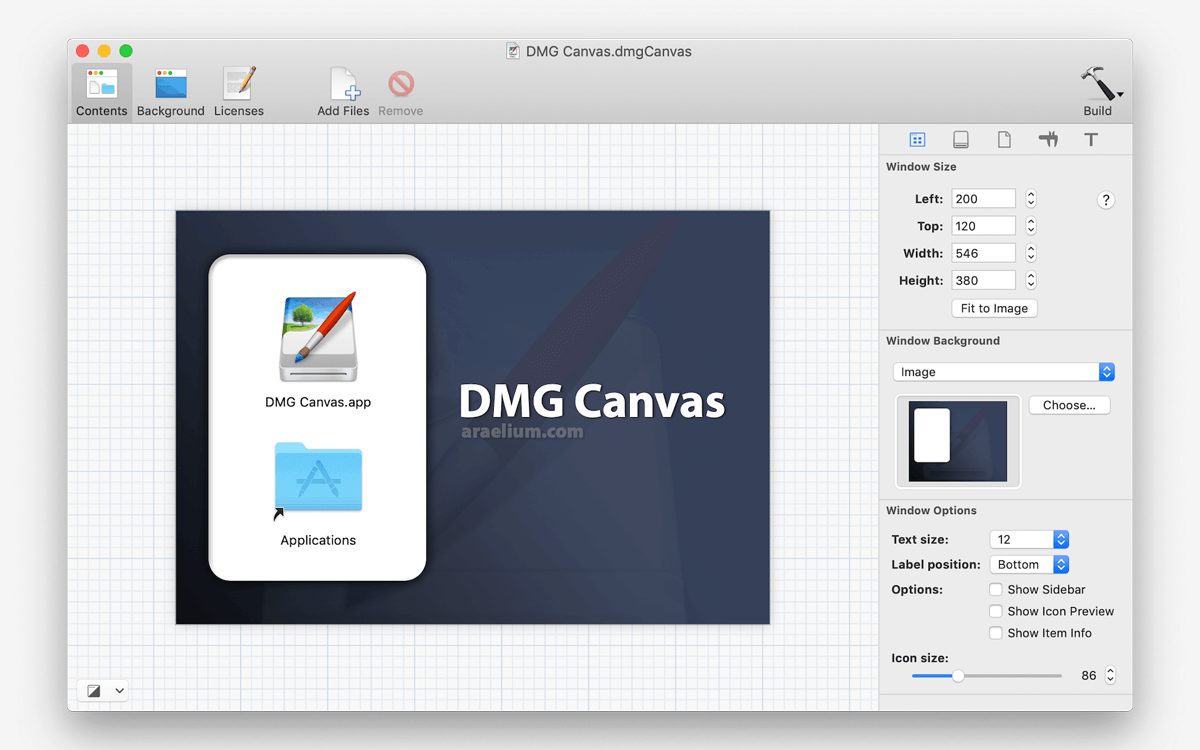The image size is (1200, 750).
Task: Minimize the window with the yellow button
Action: 104,51
